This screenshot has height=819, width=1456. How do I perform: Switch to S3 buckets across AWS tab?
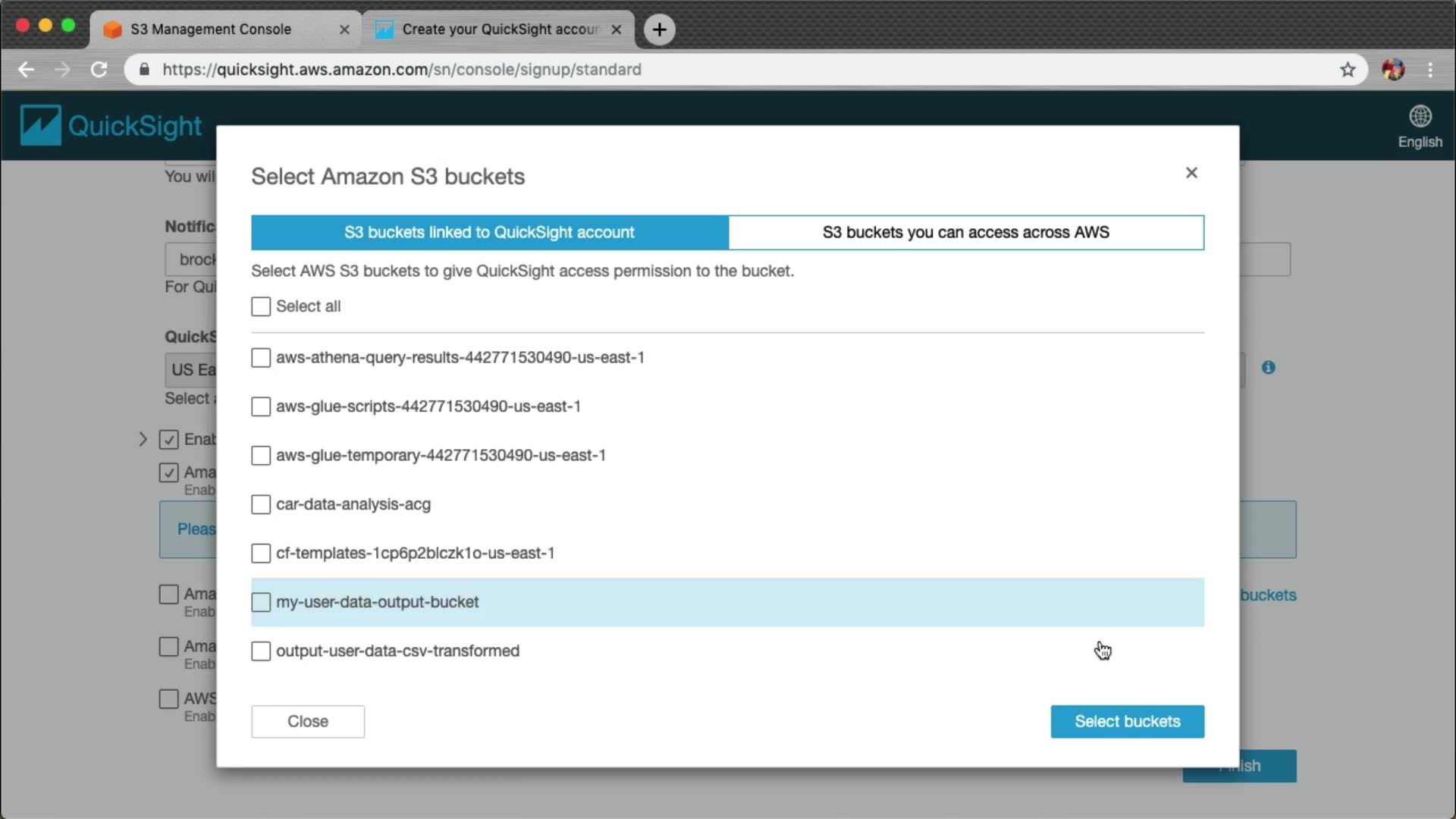pos(965,233)
